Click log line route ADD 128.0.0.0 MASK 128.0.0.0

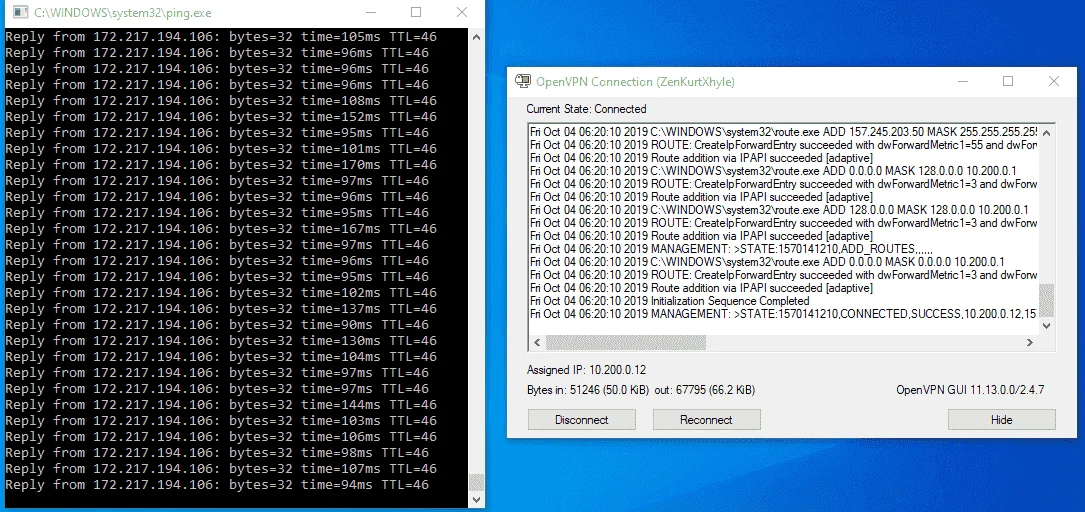pos(779,210)
